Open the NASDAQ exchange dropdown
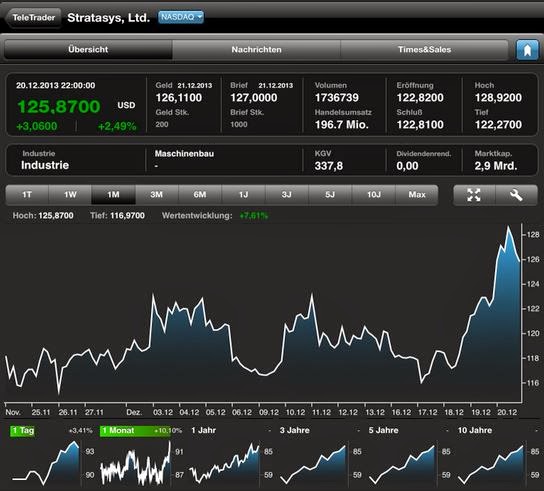 181,17
